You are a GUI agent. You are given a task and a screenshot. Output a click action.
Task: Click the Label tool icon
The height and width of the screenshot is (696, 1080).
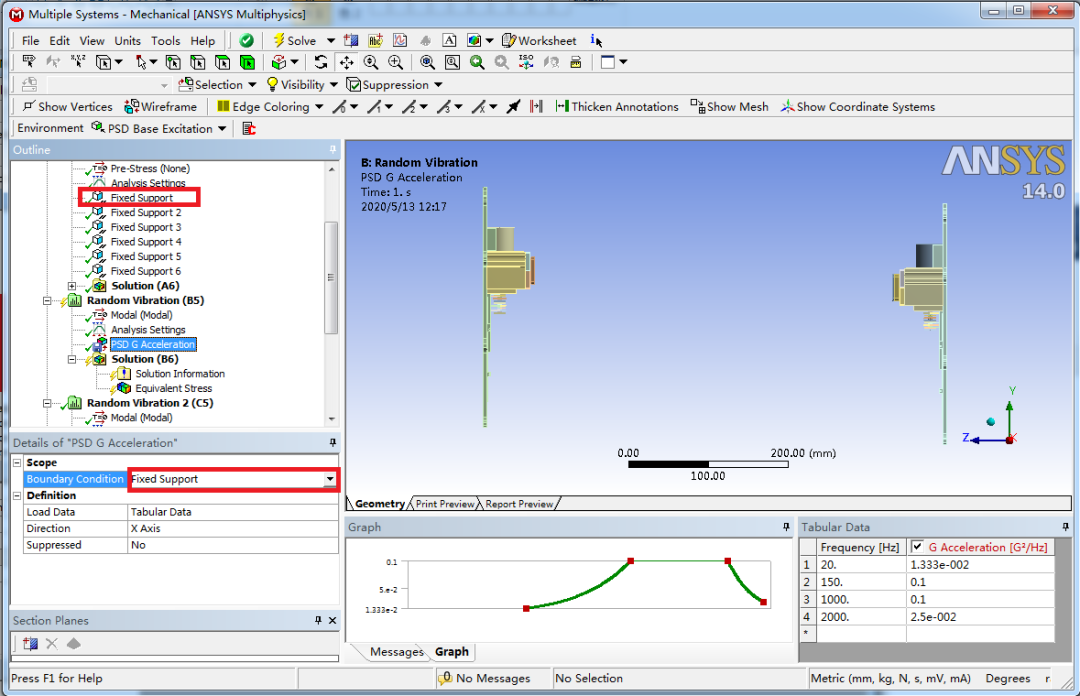point(28,62)
